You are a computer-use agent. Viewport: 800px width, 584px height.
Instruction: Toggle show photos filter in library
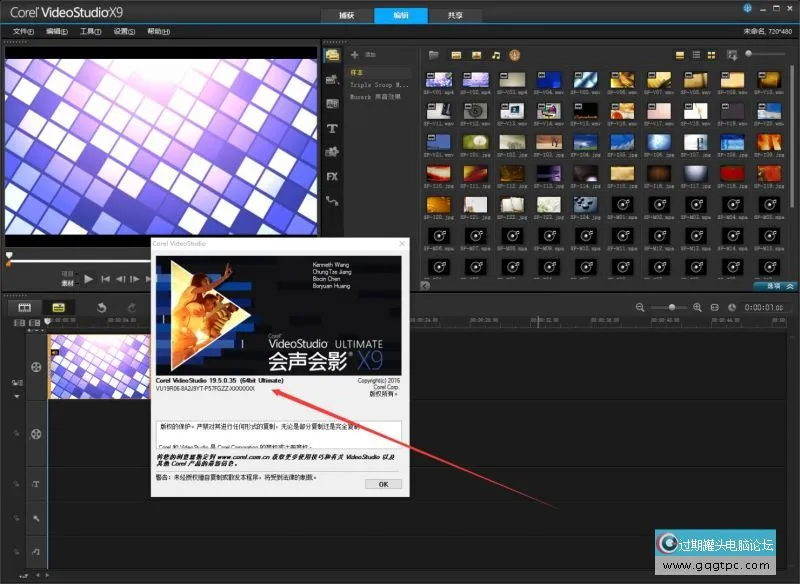476,54
